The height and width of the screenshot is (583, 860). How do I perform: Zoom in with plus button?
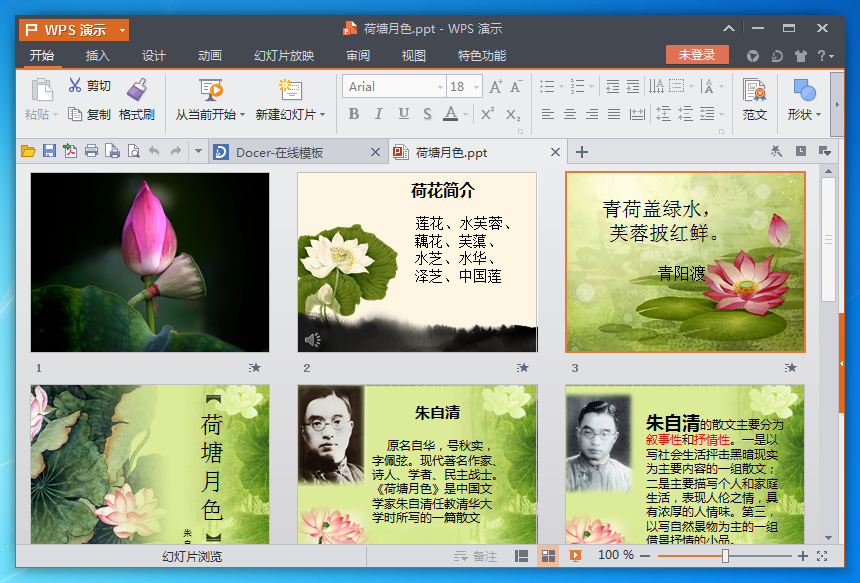802,556
